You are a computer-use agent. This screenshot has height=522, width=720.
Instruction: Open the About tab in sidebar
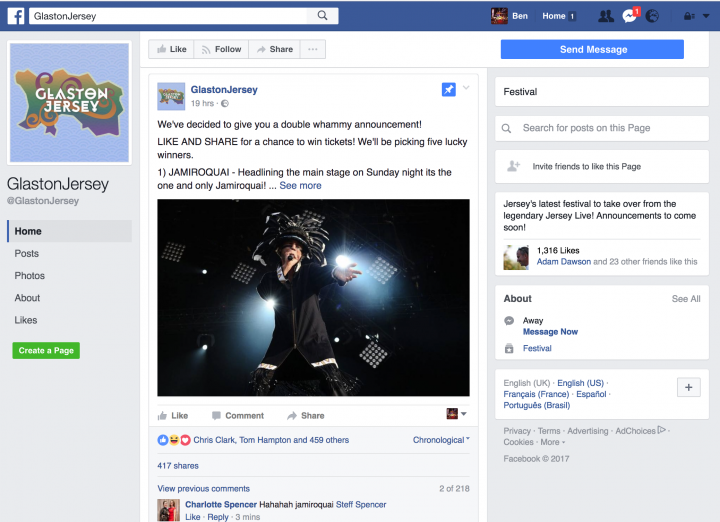(27, 298)
